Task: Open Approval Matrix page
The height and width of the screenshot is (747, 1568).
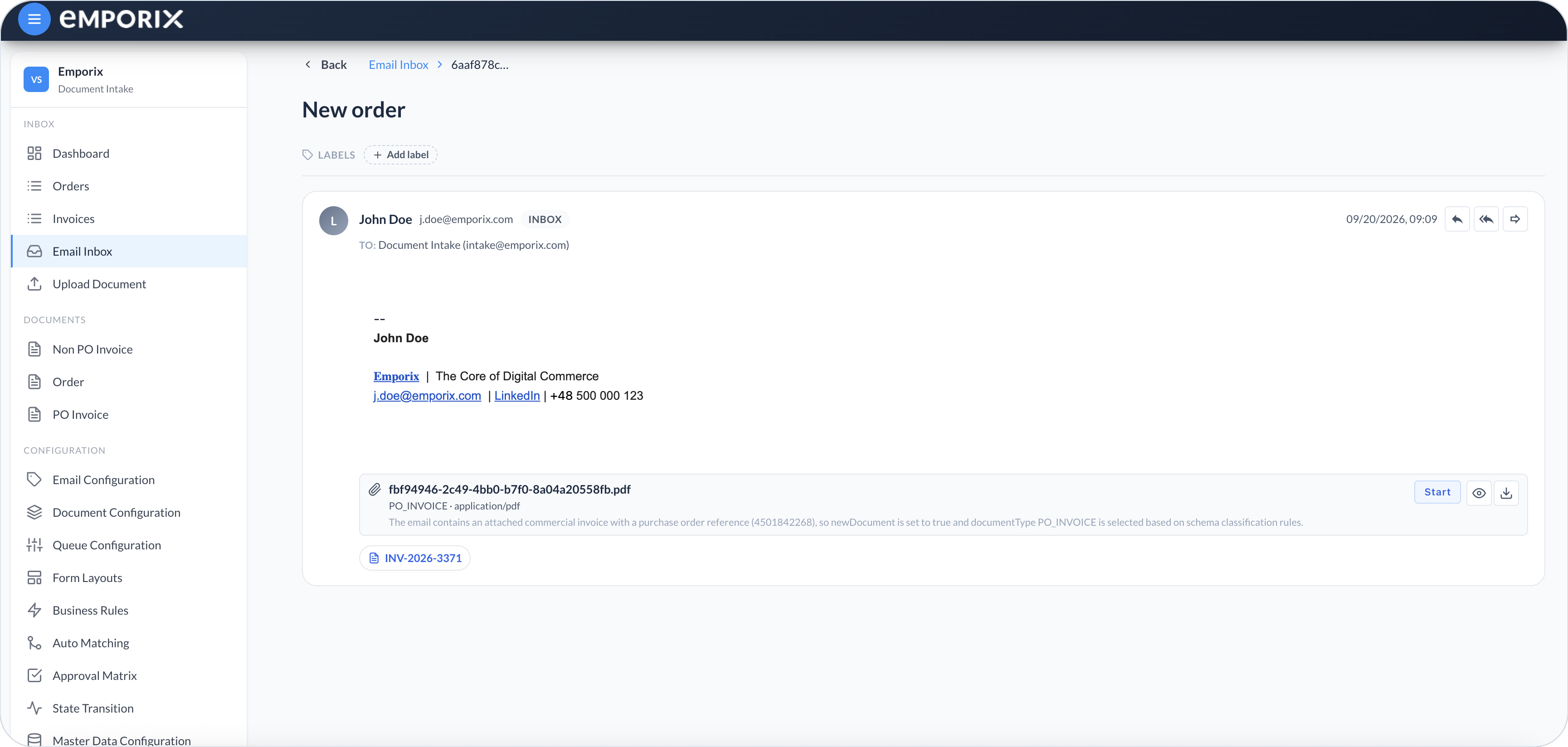Action: tap(129, 676)
